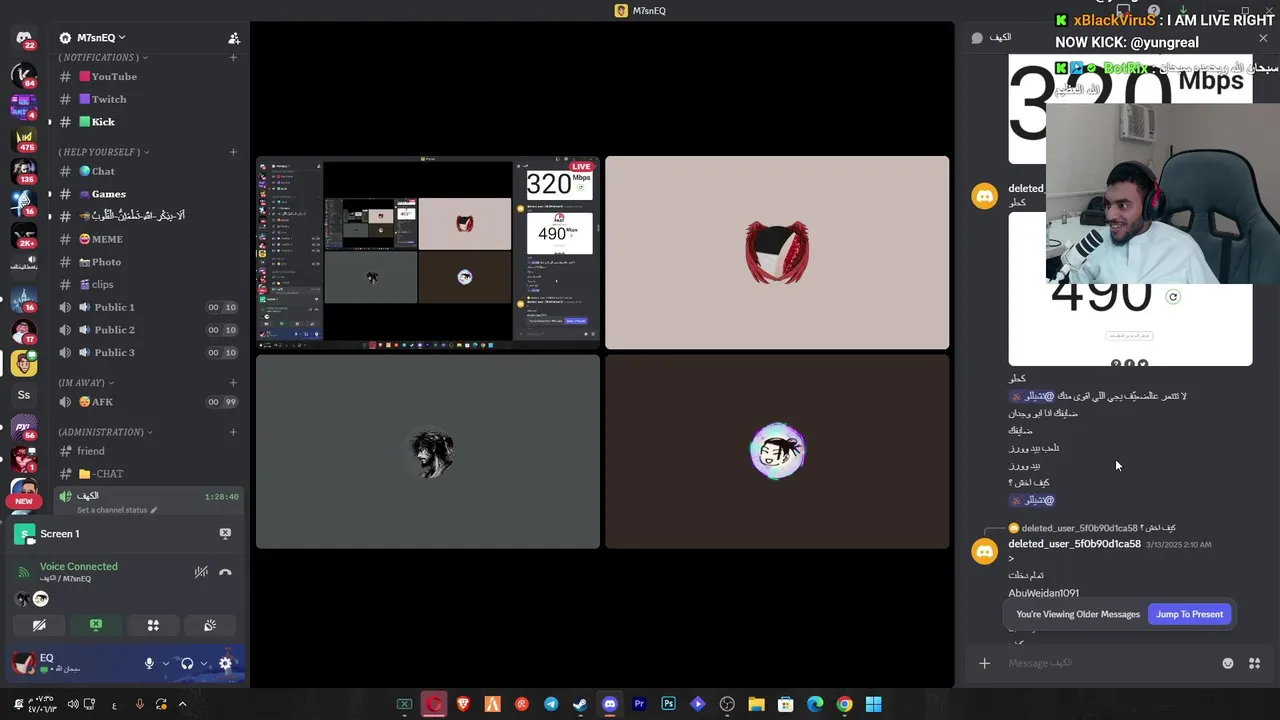Viewport: 1280px width, 720px height.
Task: Open headphone output options chevron
Action: tap(204, 663)
